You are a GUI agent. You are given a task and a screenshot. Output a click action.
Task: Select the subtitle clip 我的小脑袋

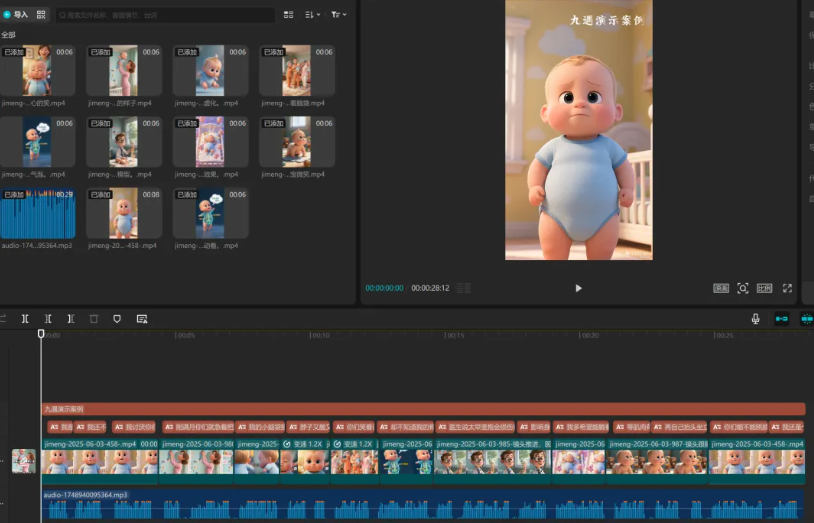[260, 427]
